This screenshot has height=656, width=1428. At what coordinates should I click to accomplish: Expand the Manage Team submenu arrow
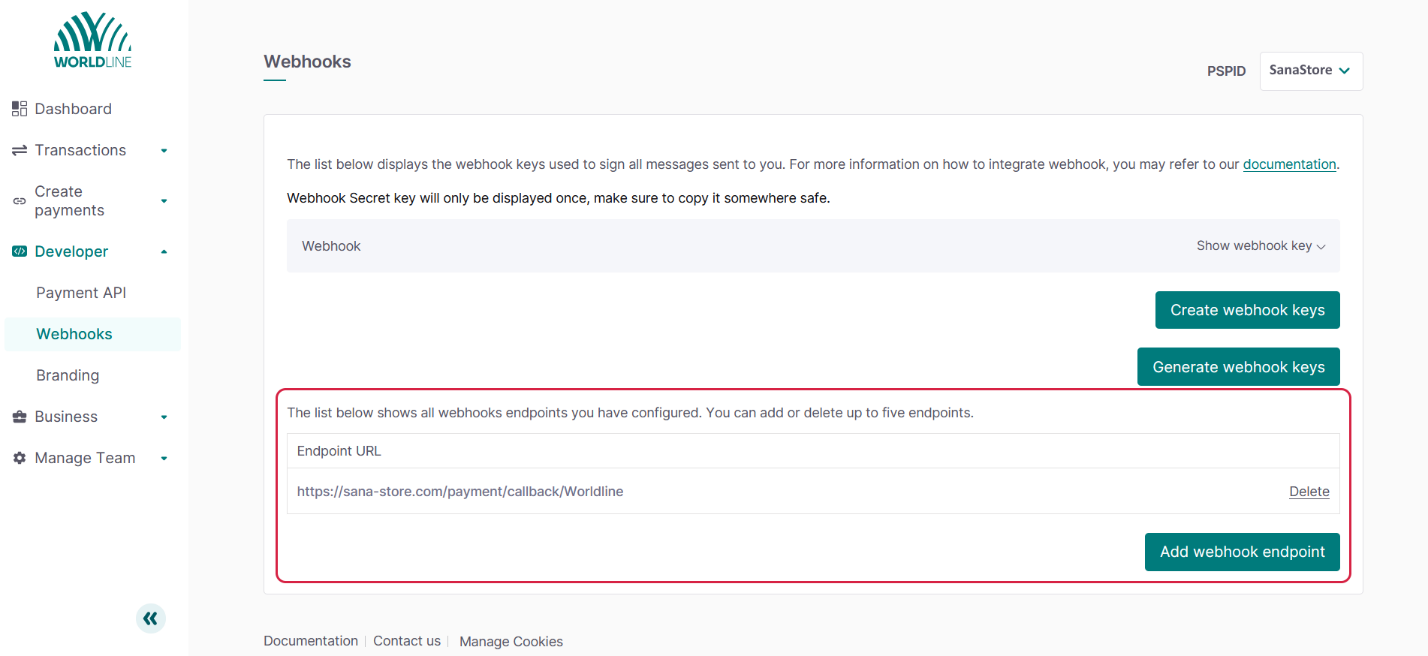click(164, 459)
